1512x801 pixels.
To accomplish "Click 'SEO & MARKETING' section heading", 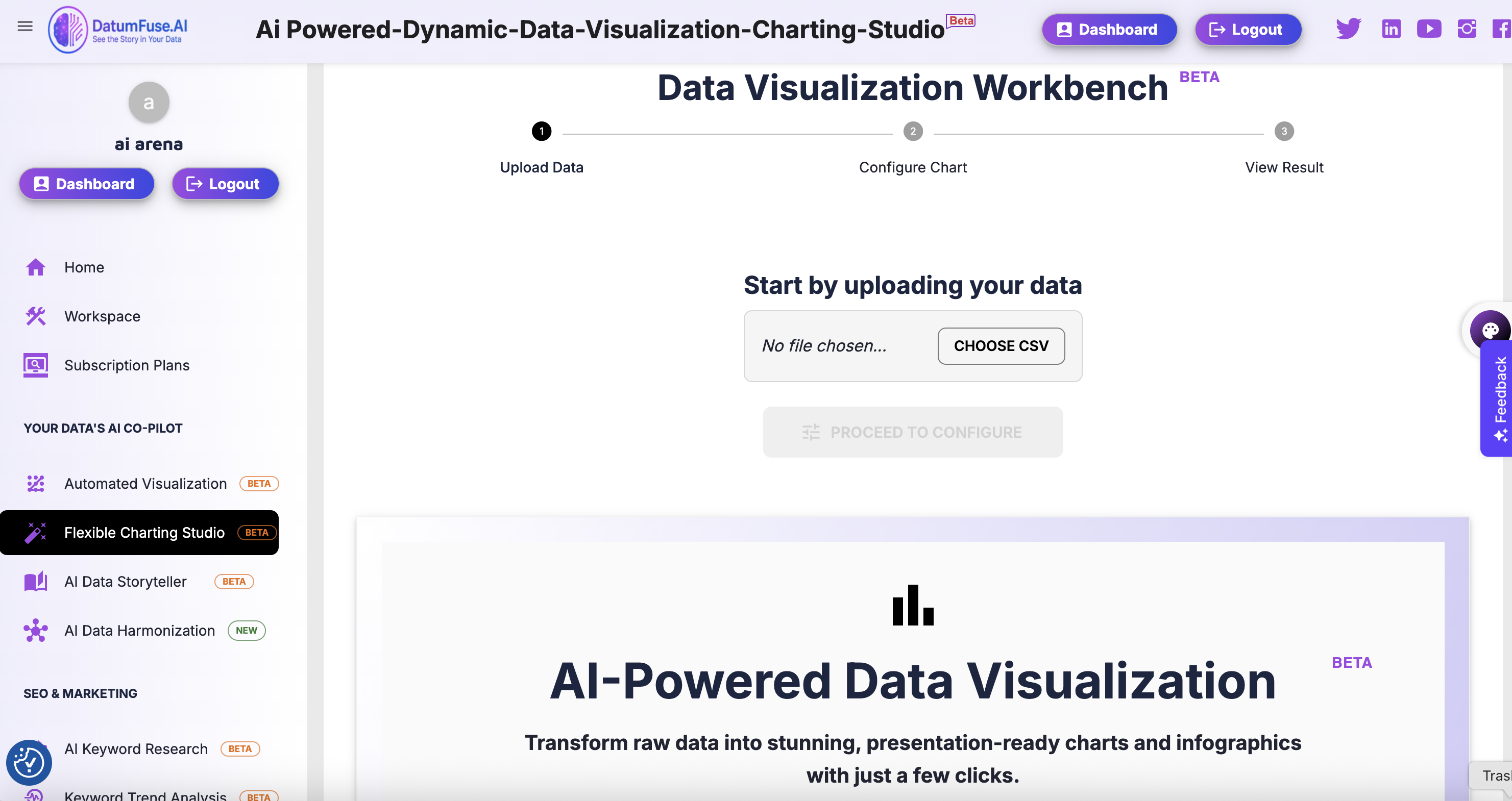I will 81,694.
